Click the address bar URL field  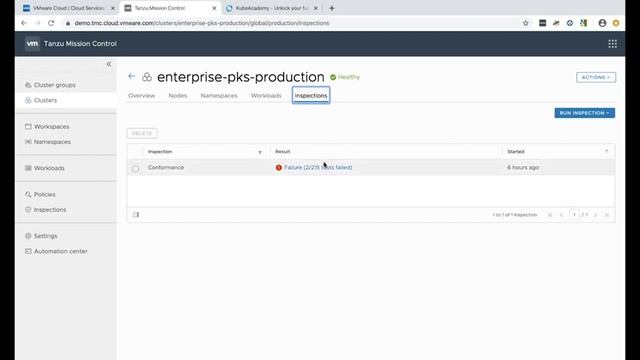[x=202, y=23]
